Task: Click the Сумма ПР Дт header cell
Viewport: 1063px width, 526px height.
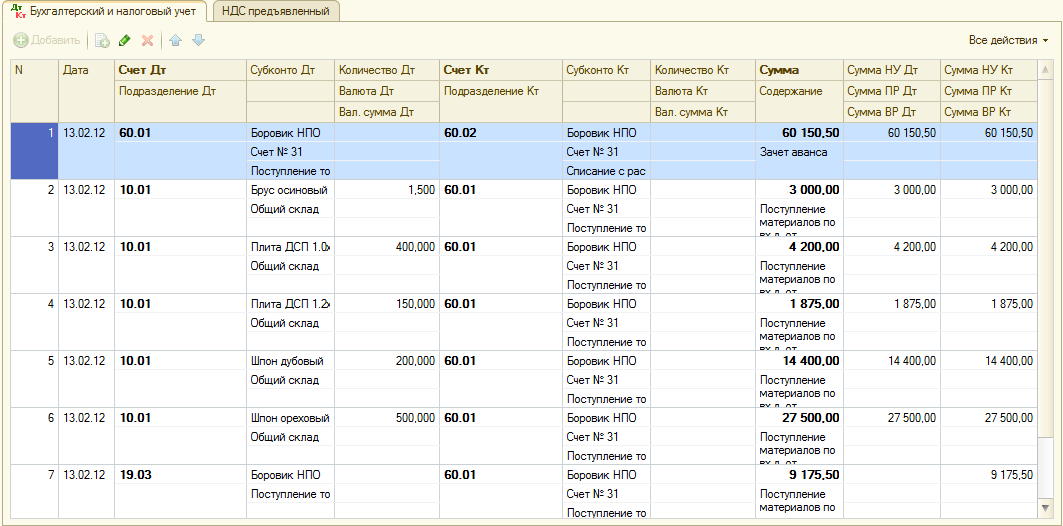Action: [891, 92]
